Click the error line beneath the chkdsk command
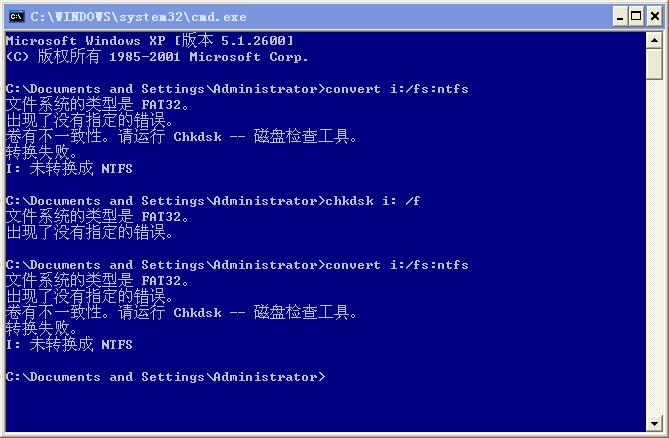The height and width of the screenshot is (438, 669). tap(90, 232)
